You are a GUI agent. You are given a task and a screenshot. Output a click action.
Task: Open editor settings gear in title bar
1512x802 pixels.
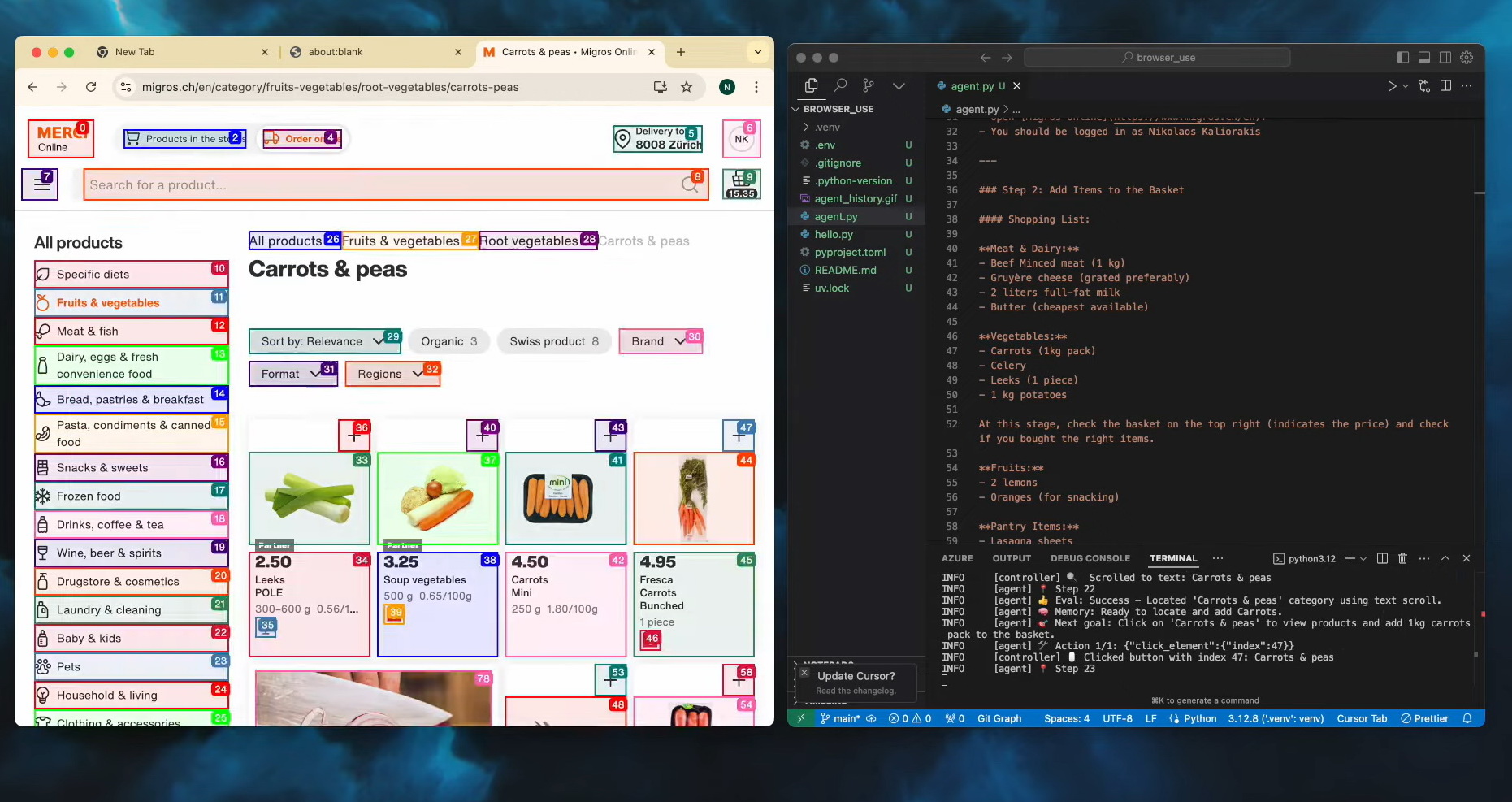click(1467, 58)
